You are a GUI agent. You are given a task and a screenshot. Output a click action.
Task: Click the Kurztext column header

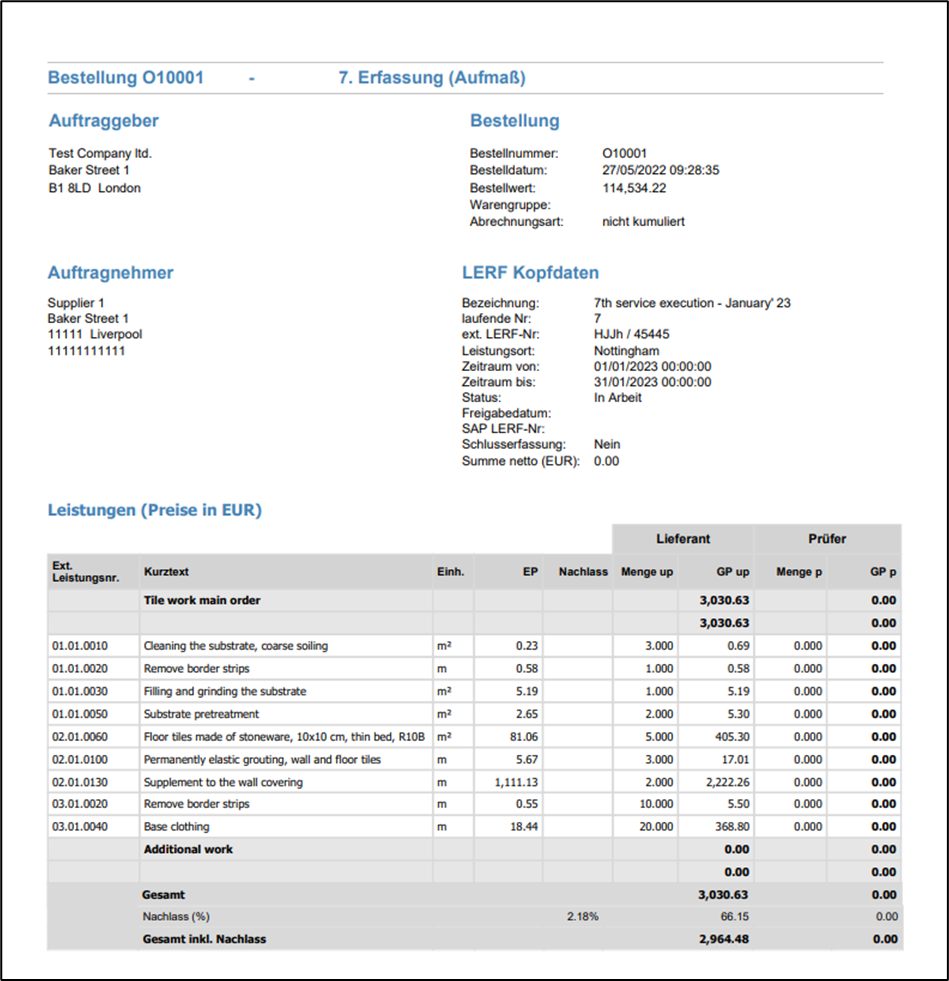coord(166,572)
